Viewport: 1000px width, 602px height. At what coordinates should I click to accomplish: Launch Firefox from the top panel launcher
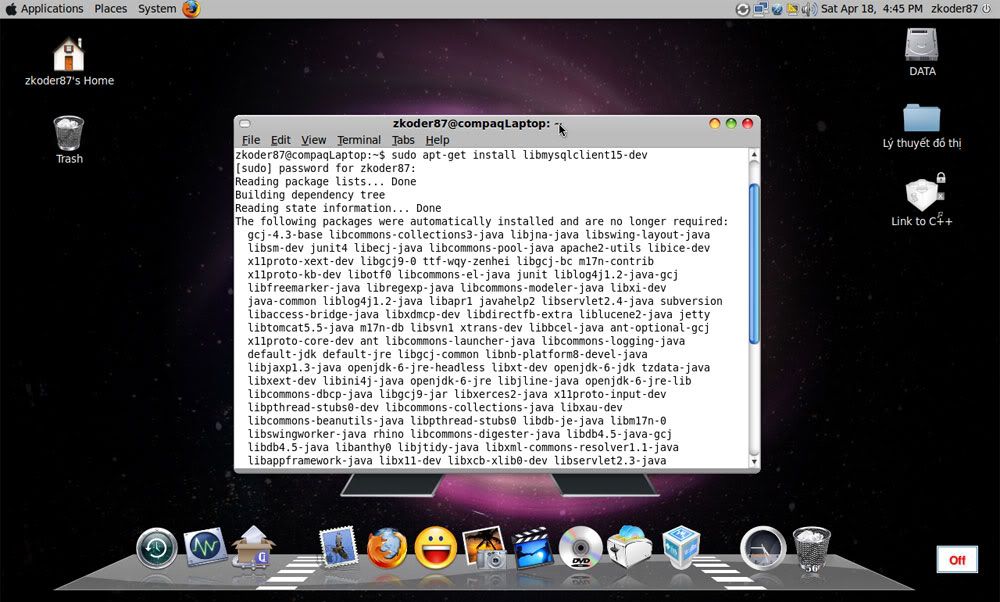pos(191,9)
